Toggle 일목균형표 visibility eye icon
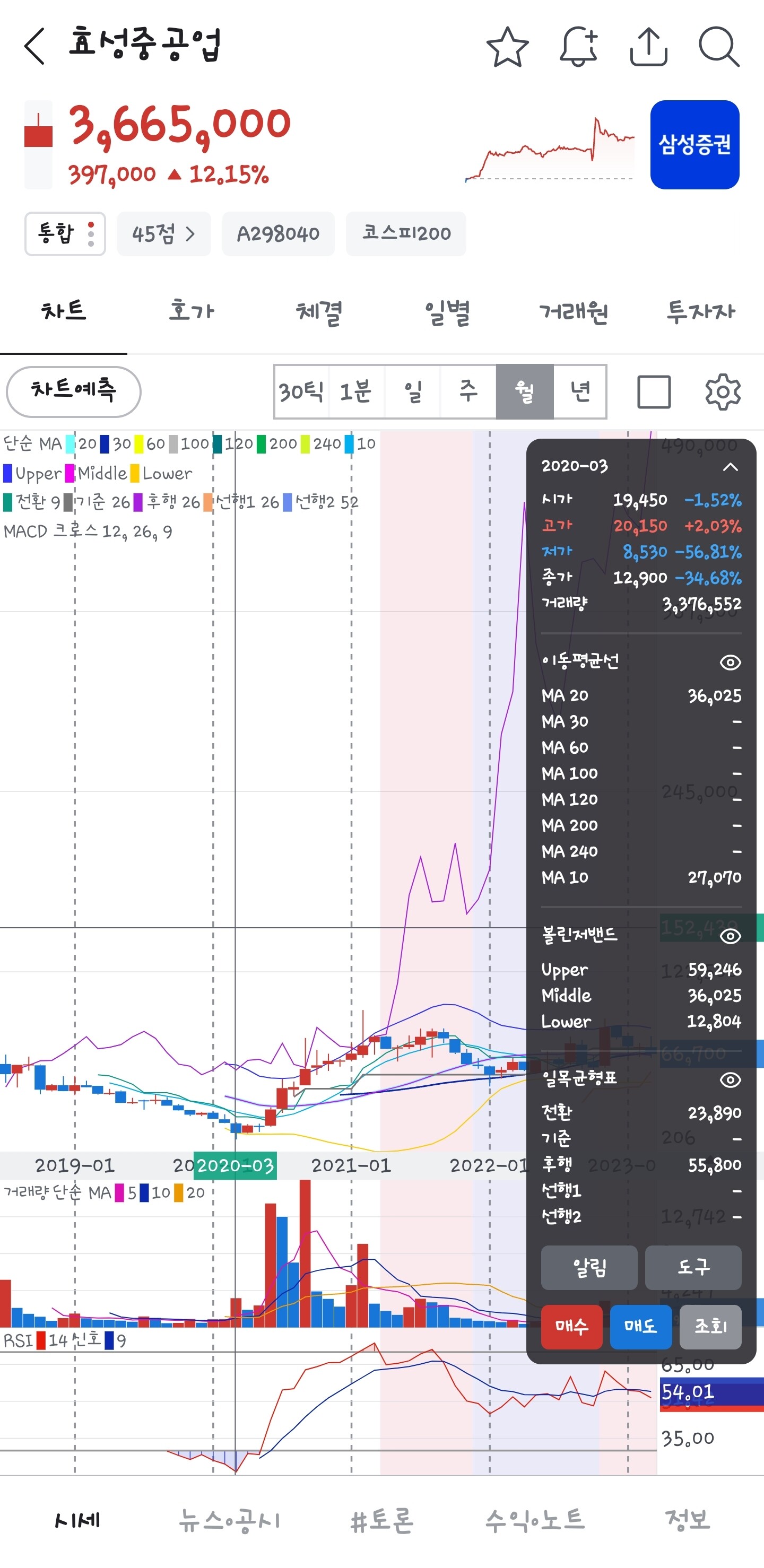Screen dimensions: 764x1568 click(730, 1080)
